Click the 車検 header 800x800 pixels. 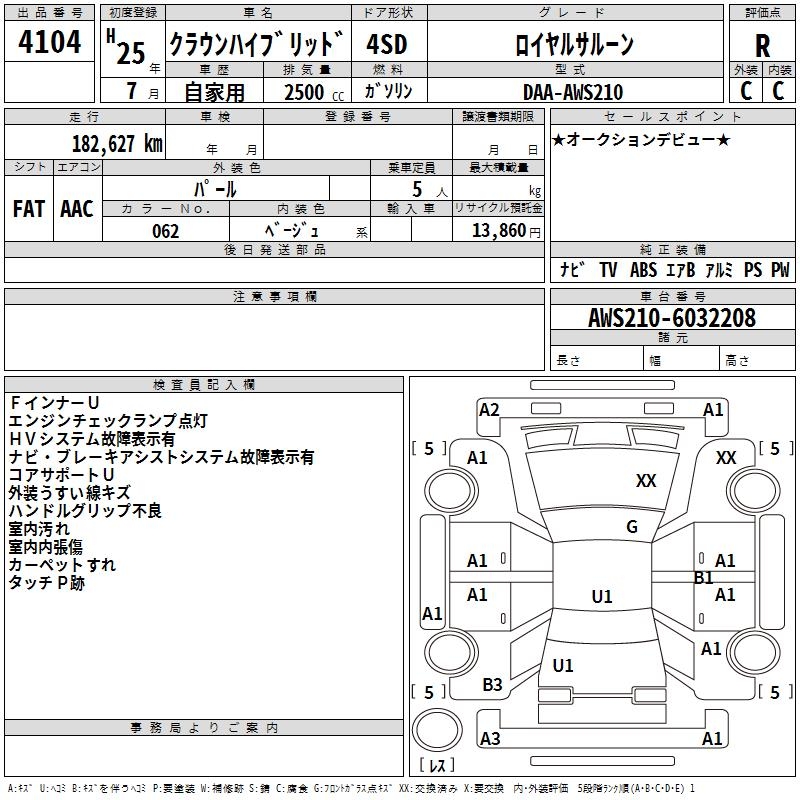point(215,116)
